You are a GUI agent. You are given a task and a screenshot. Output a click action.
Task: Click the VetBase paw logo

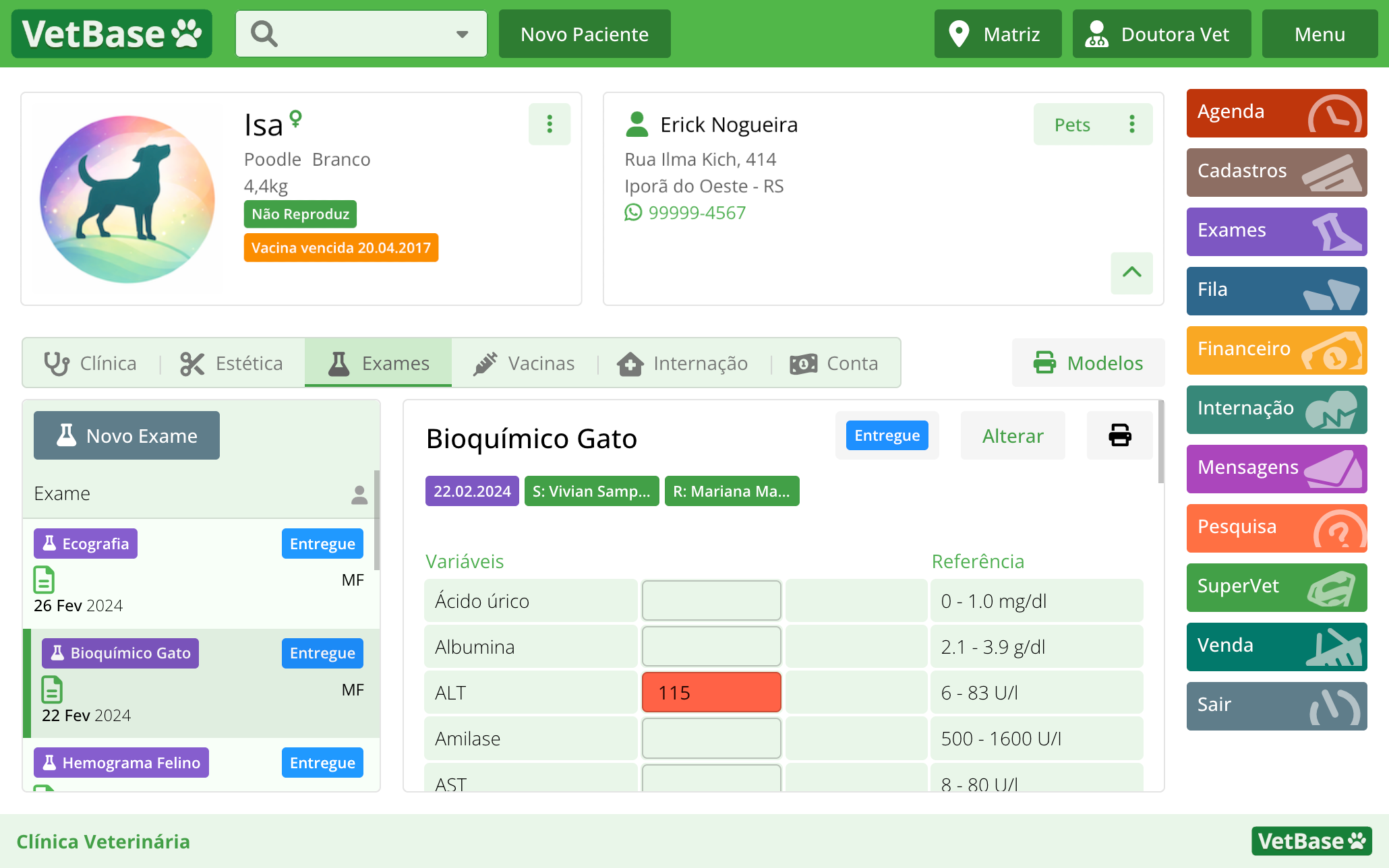[x=112, y=34]
